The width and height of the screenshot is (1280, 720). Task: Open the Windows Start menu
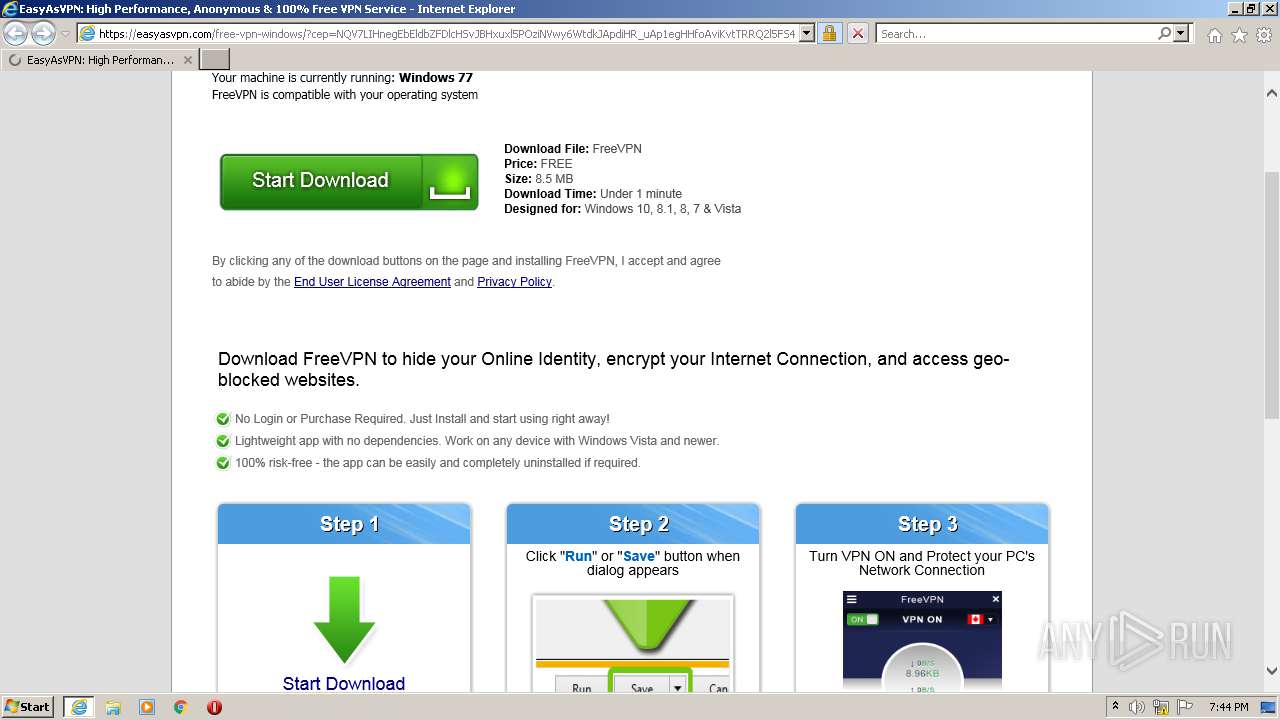(x=28, y=707)
